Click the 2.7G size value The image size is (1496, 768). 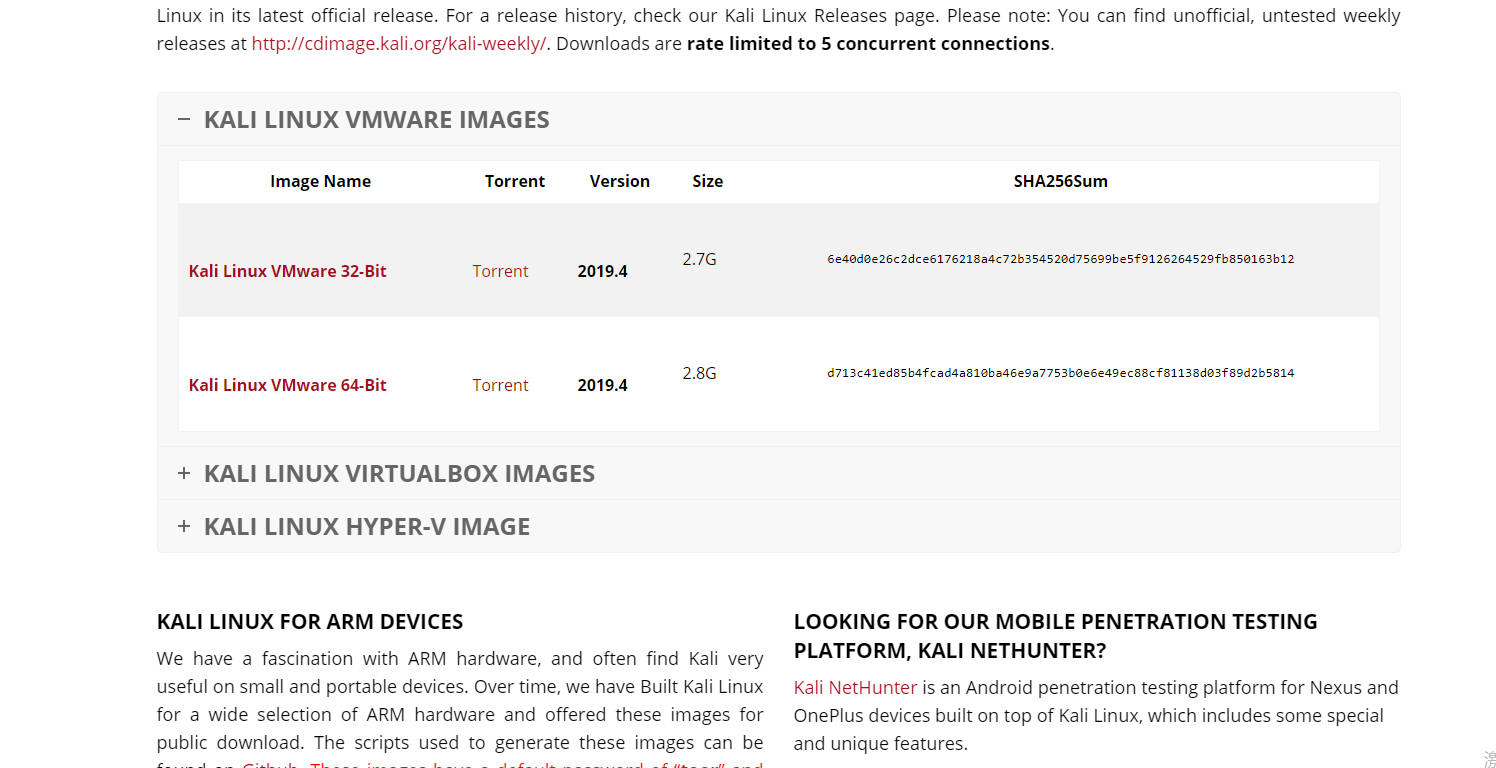pos(699,259)
